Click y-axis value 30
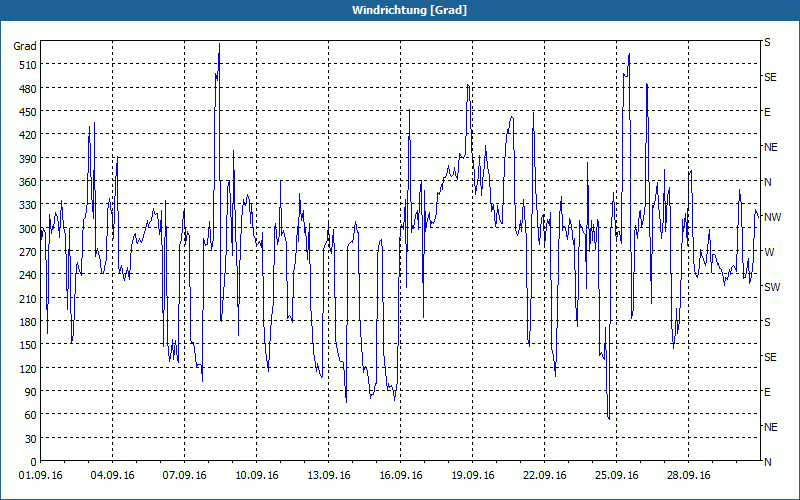The width and height of the screenshot is (800, 500). (x=31, y=439)
